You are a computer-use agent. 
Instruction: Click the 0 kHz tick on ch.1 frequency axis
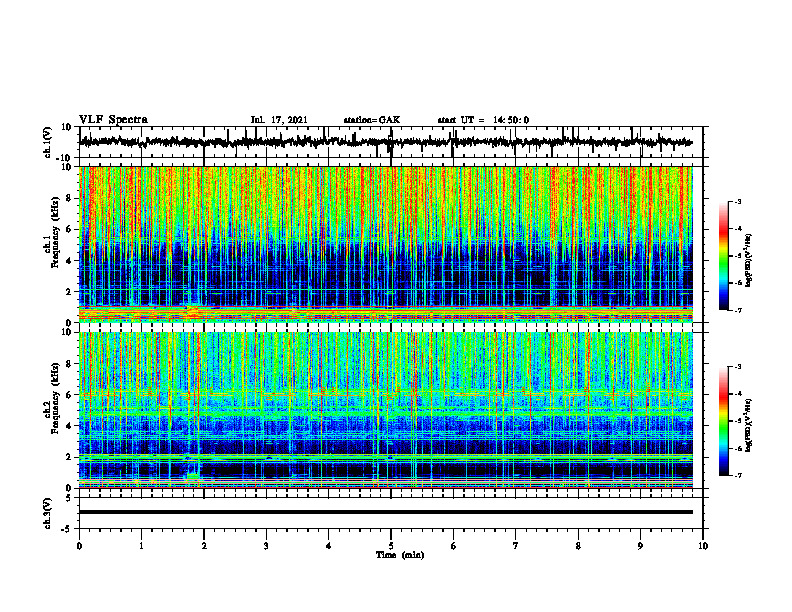click(x=69, y=323)
